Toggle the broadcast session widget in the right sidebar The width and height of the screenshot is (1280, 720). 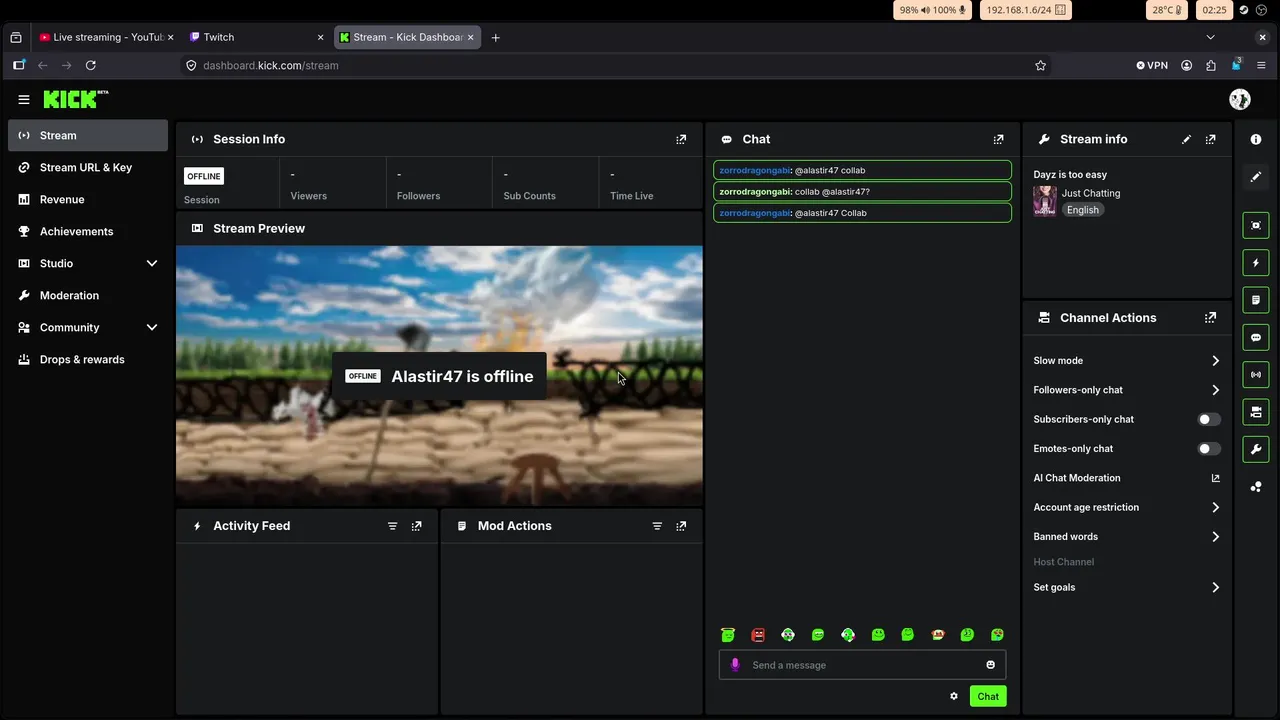[x=1256, y=375]
